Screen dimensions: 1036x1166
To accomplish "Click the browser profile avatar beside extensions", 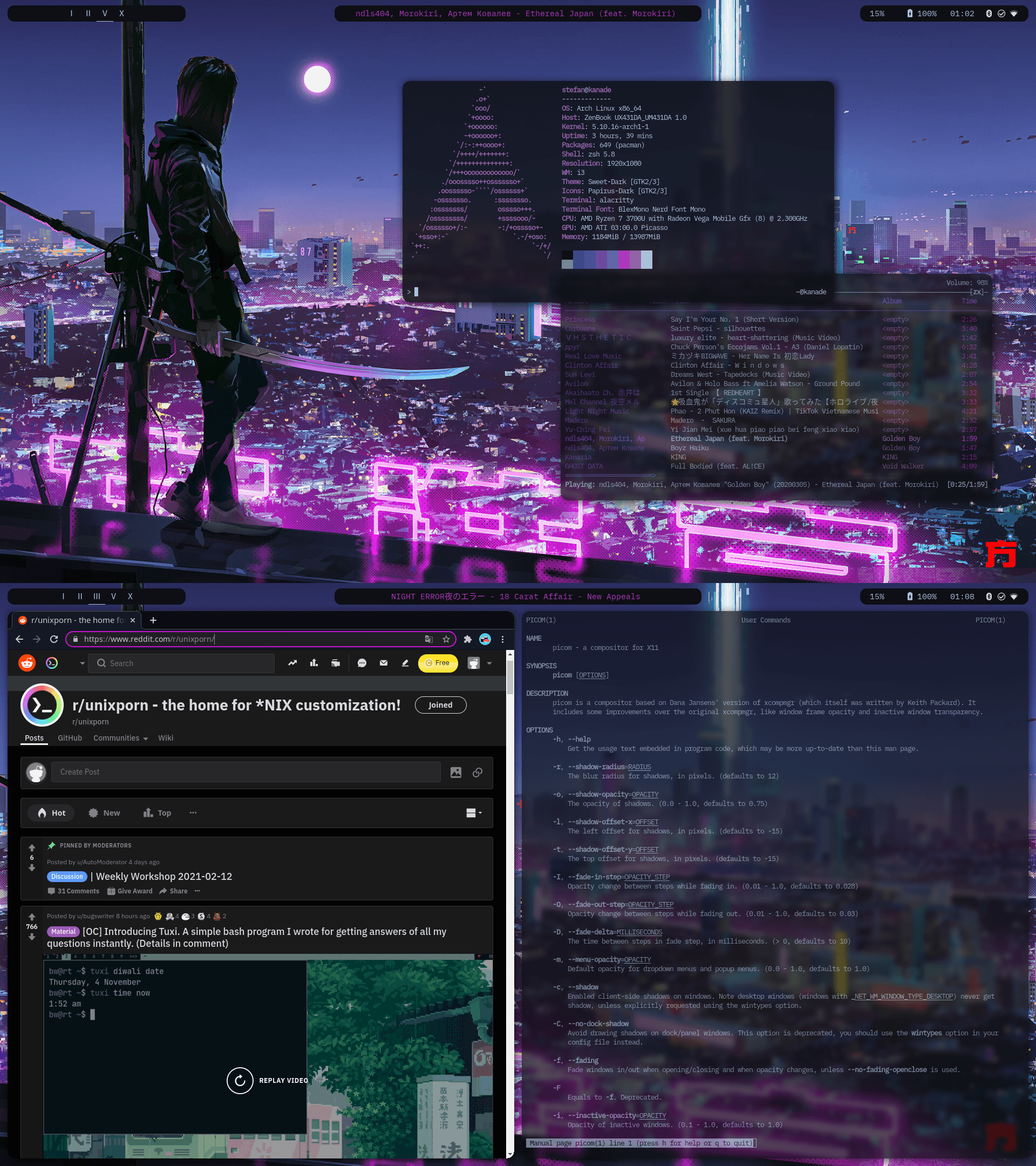I will click(485, 639).
